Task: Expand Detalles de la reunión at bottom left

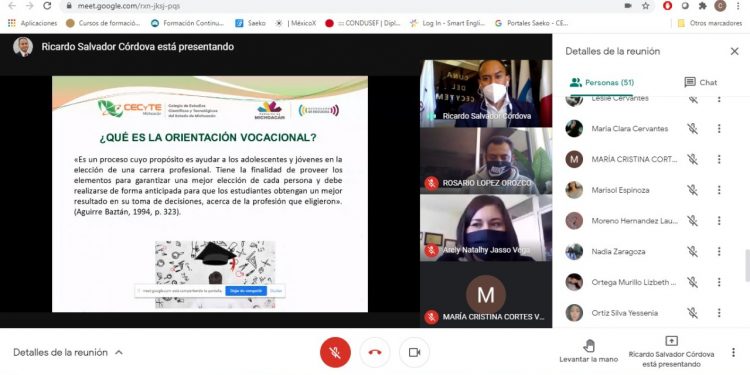Action: pyautogui.click(x=68, y=353)
